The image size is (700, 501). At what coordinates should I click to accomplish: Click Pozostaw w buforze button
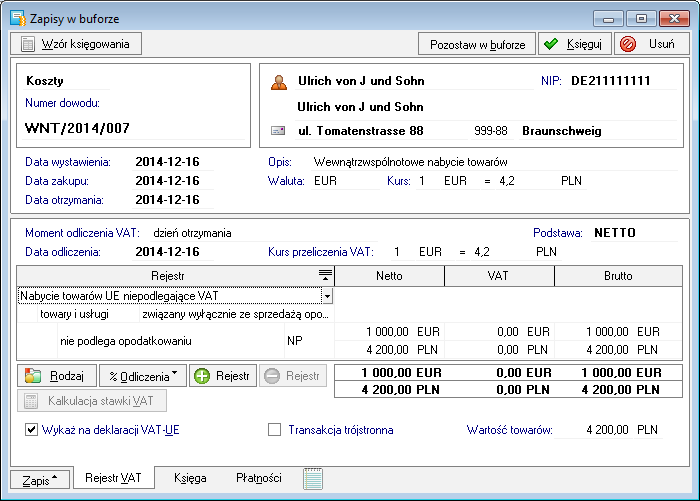tap(477, 44)
